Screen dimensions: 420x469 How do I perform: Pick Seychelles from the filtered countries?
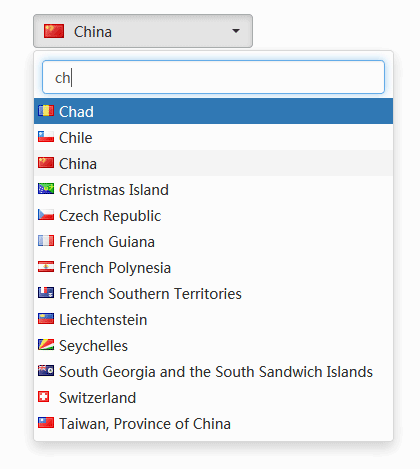pos(213,345)
